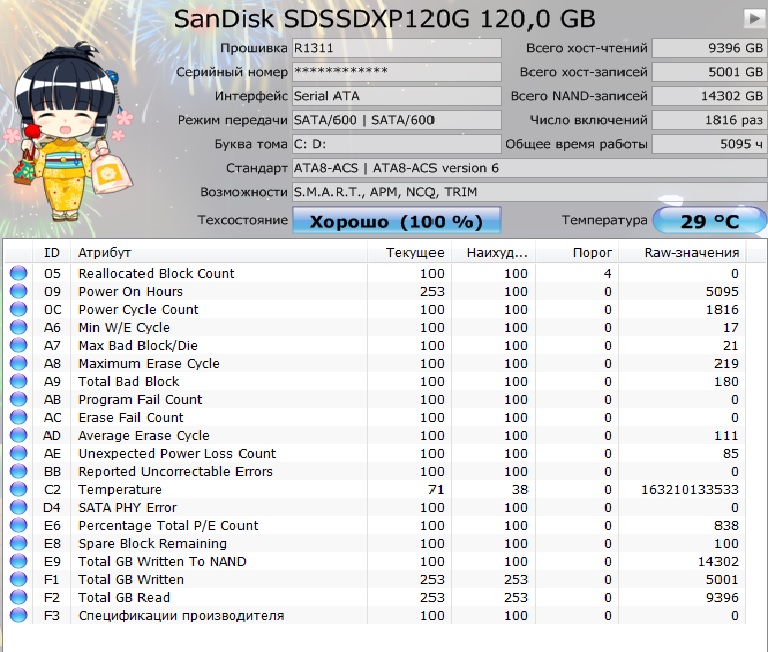768x652 pixels.
Task: Click raw value 838 of Percentage Total P/E
Action: pyautogui.click(x=726, y=525)
